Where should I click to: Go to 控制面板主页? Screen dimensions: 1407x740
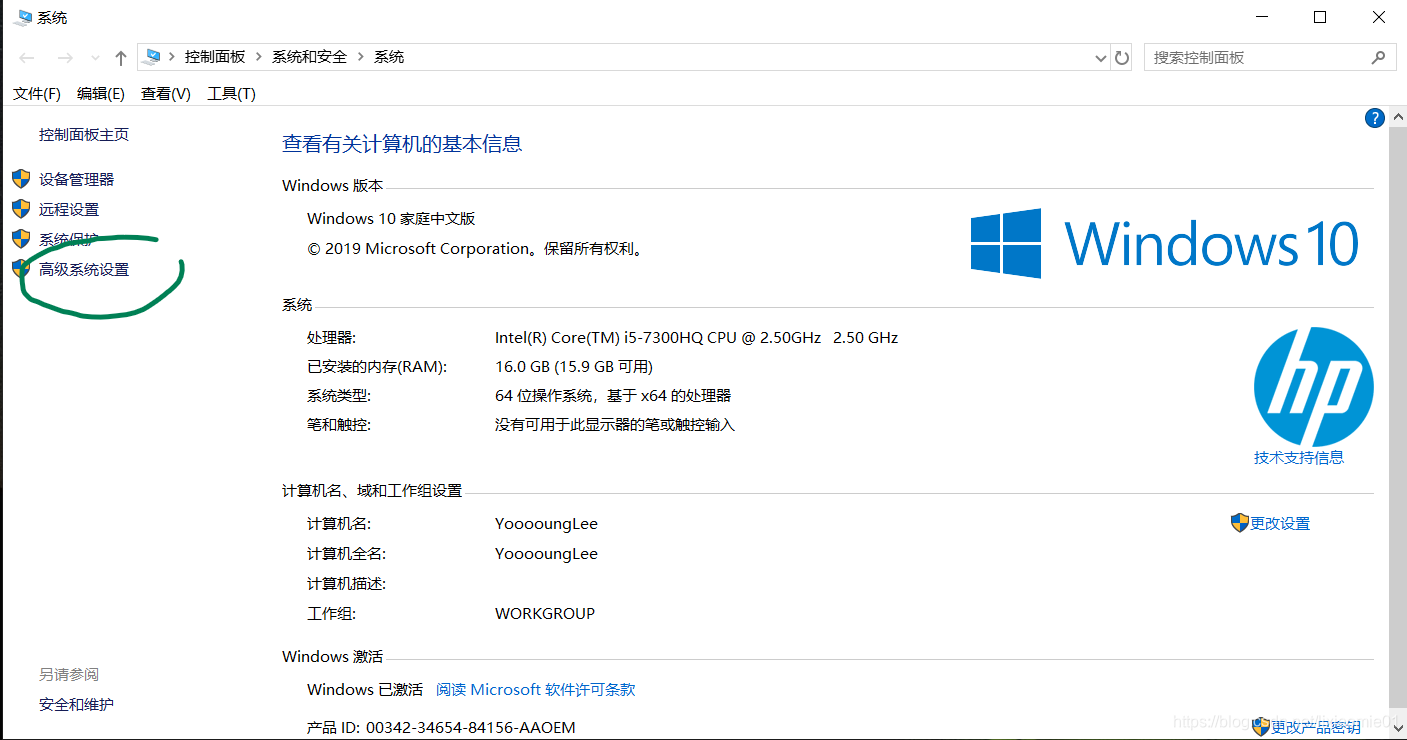point(84,134)
